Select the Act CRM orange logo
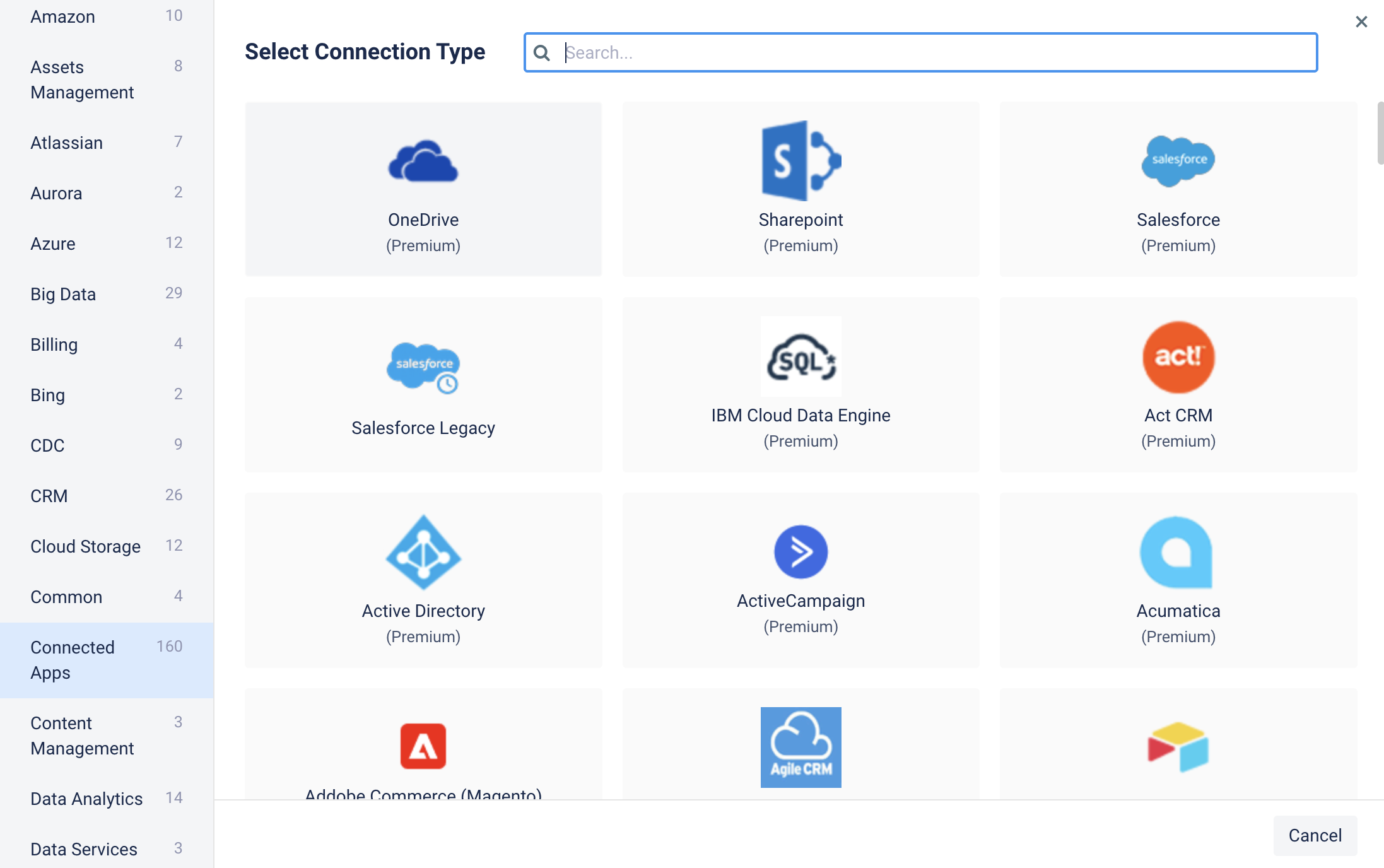The height and width of the screenshot is (868, 1384). point(1178,357)
